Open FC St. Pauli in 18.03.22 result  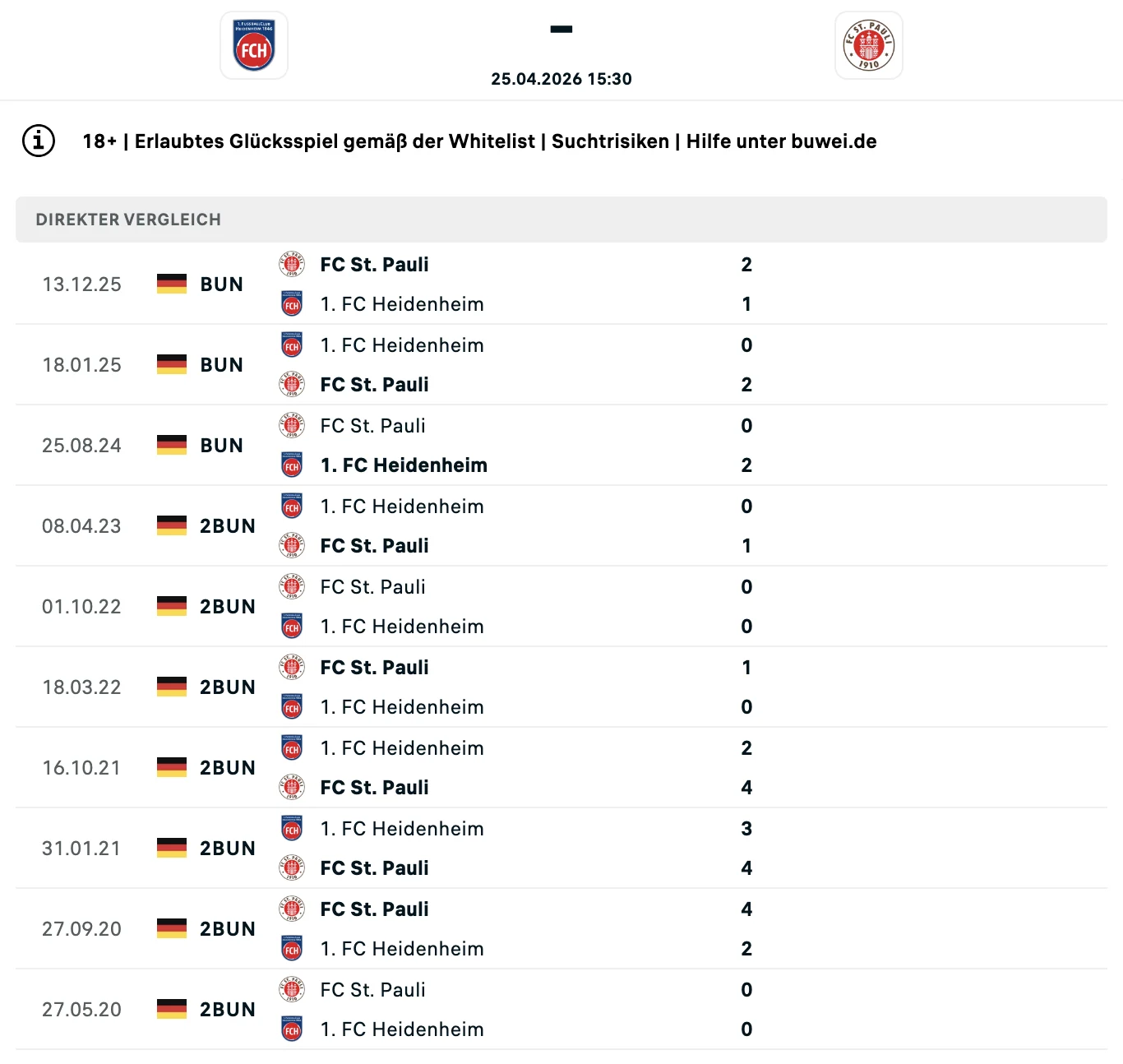(x=374, y=668)
